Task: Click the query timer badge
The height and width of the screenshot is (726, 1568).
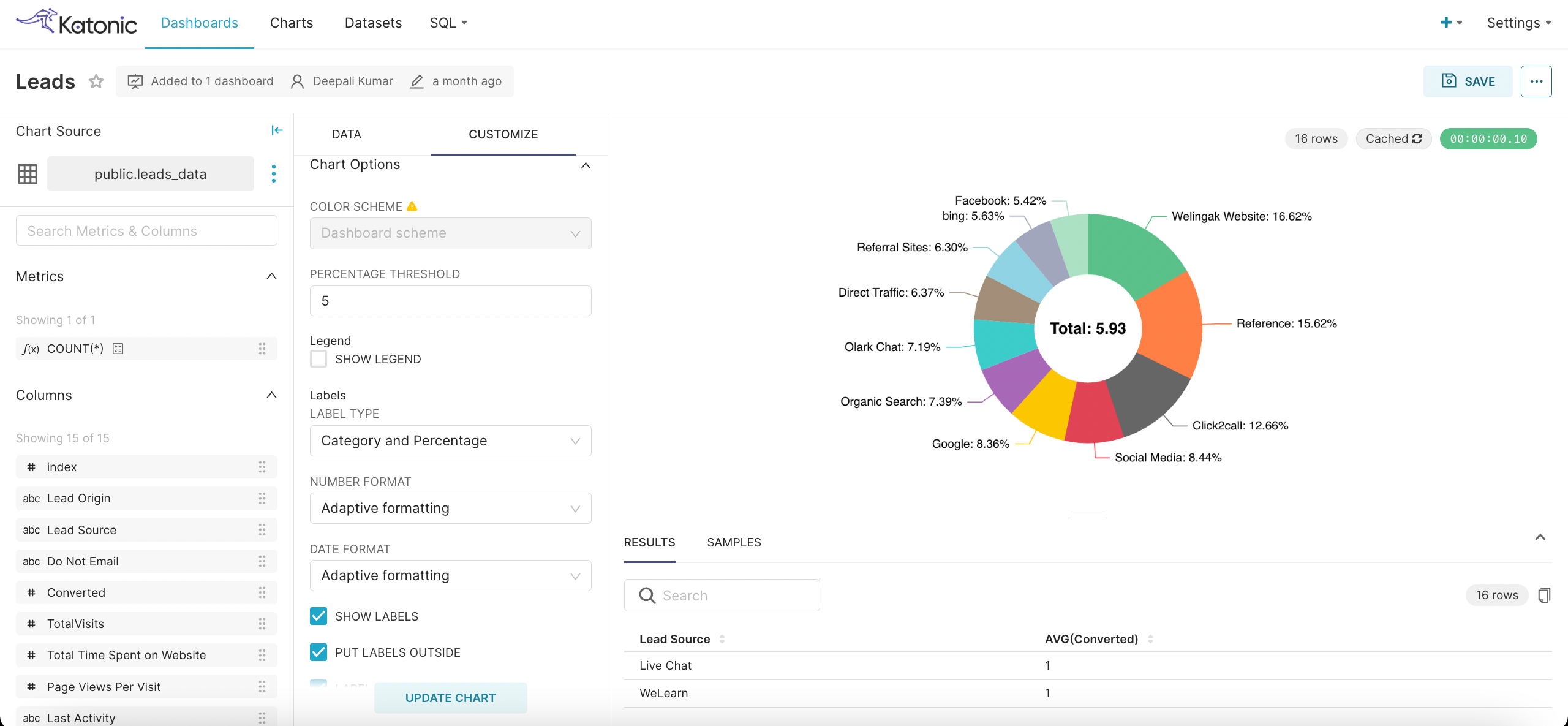Action: (x=1488, y=139)
